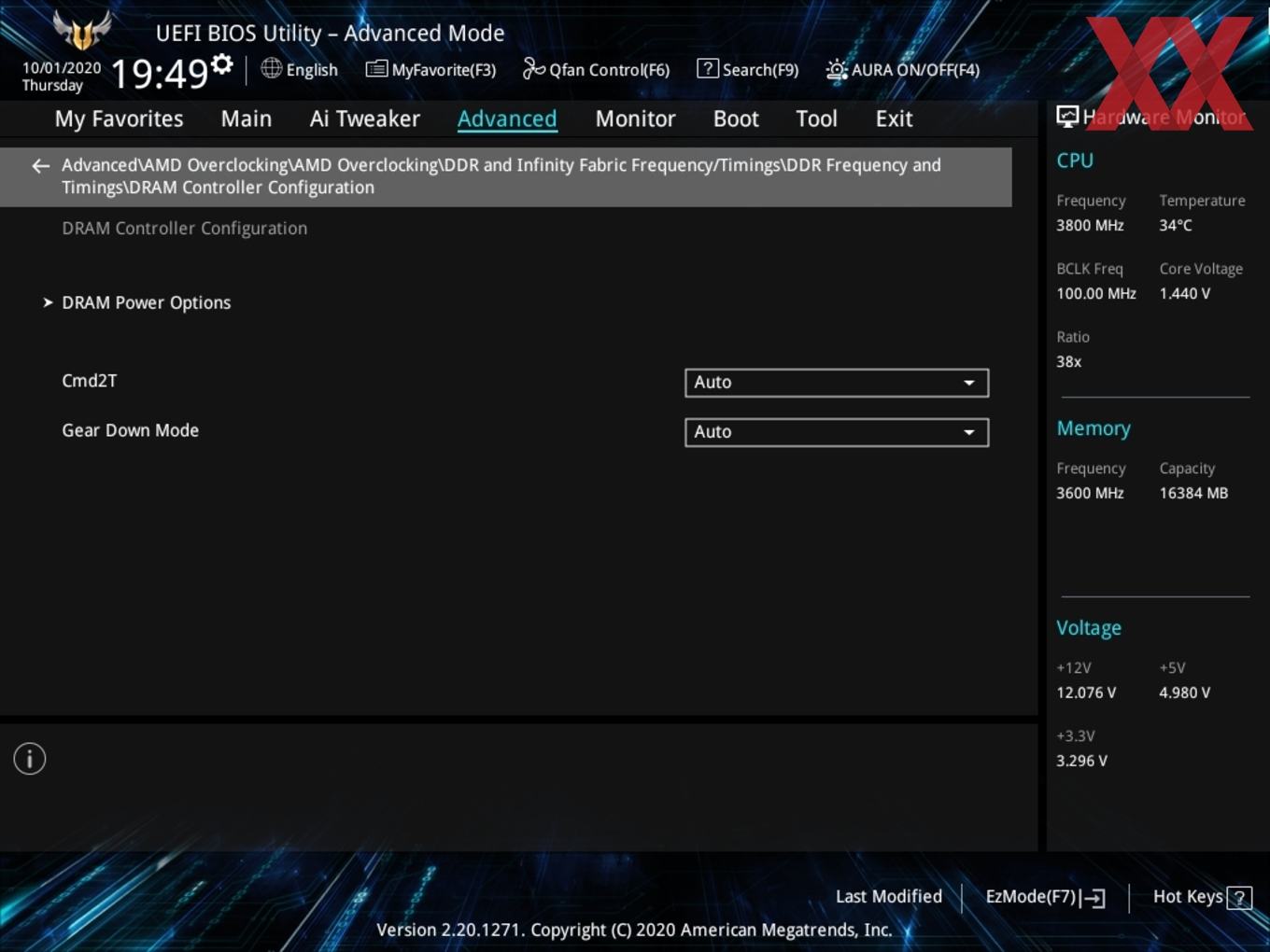Image resolution: width=1270 pixels, height=952 pixels.
Task: Switch to My Favorites tab
Action: 119,119
